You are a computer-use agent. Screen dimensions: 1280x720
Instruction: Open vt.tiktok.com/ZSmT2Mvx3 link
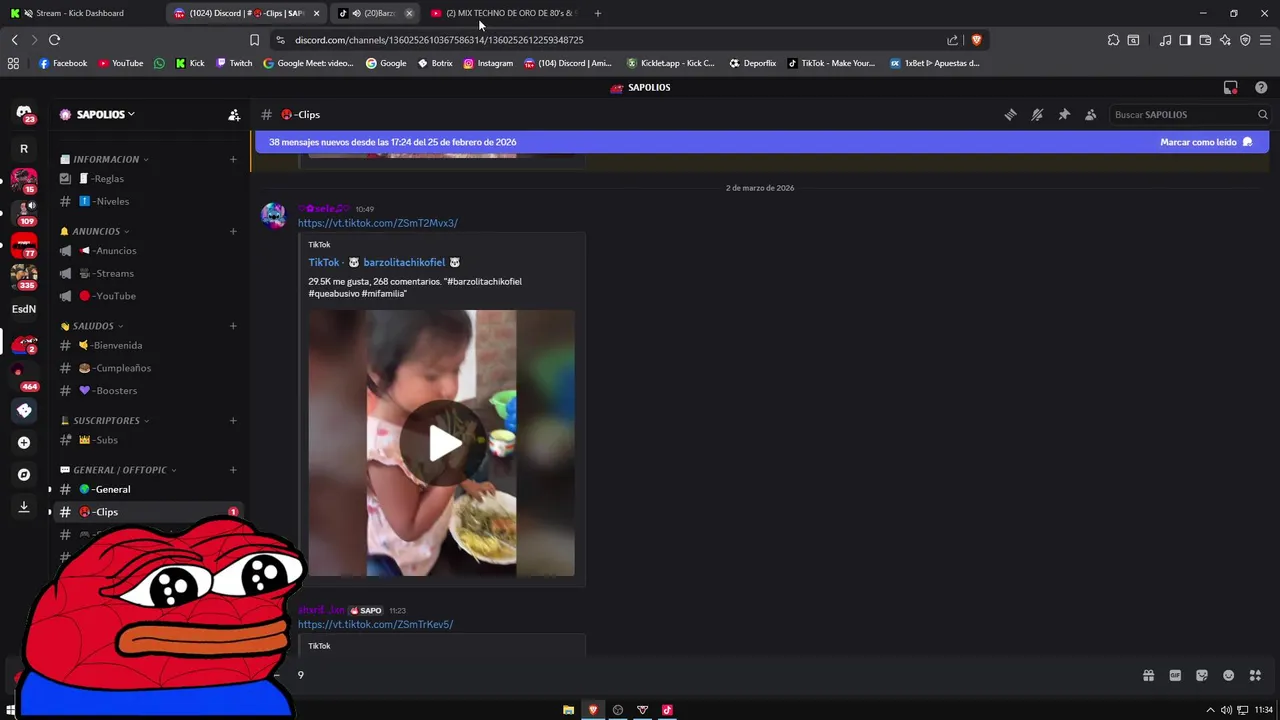coord(377,223)
